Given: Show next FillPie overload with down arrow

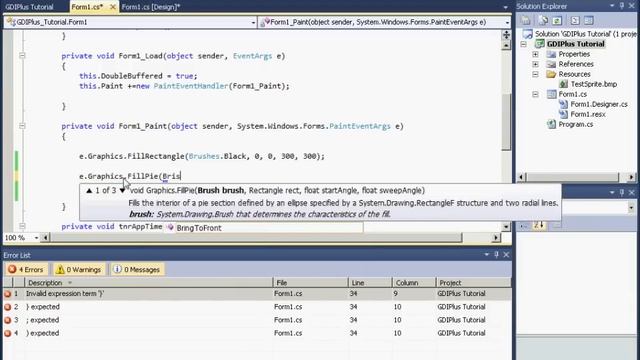Looking at the screenshot, I should point(122,190).
